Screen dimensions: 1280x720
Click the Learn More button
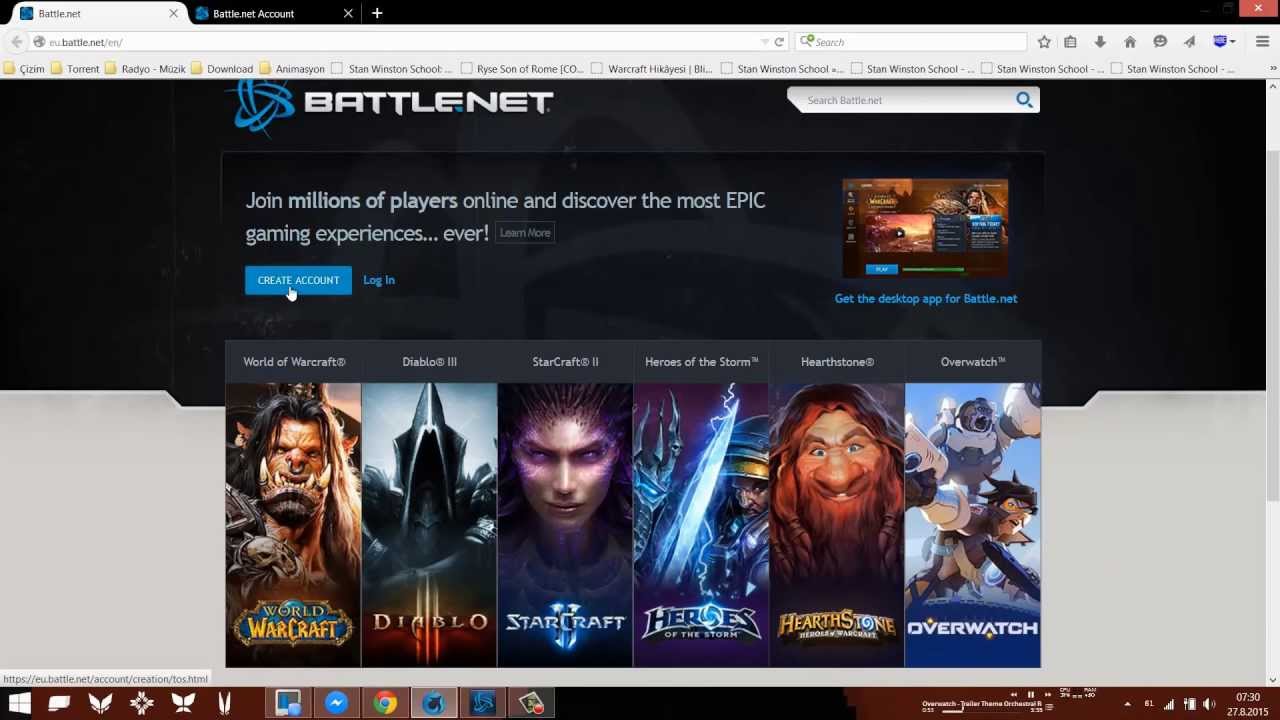(x=525, y=233)
